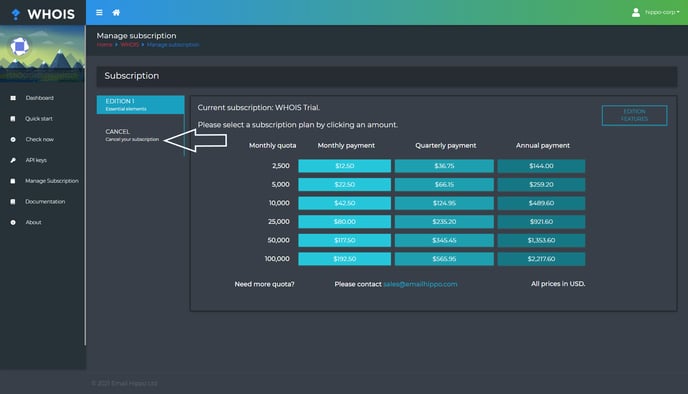688x394 pixels.
Task: Click the Manage Subscription sidebar icon
Action: (x=13, y=181)
